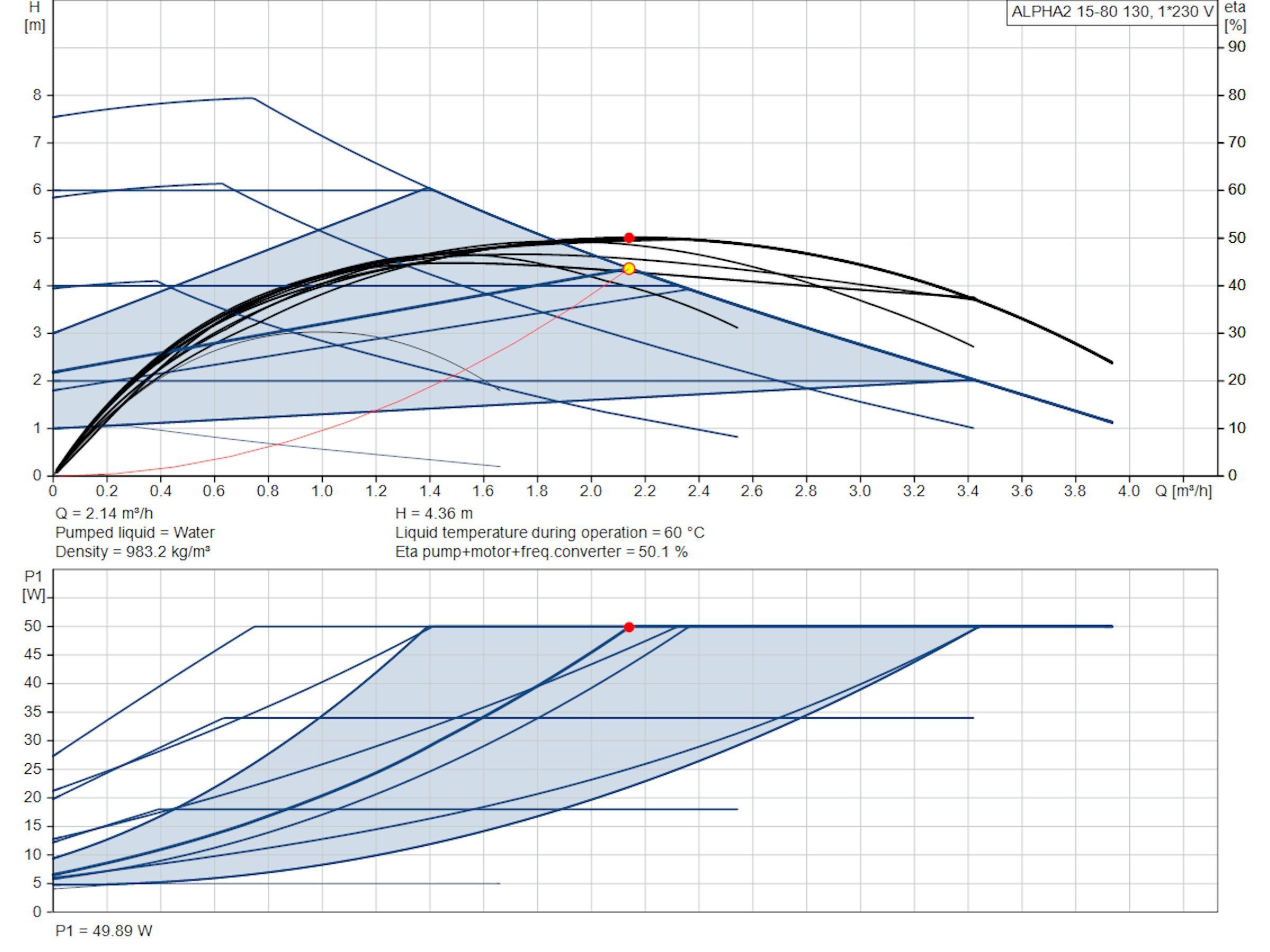Click the Q = 2.14 m³/h text
Image resolution: width=1270 pixels, height=952 pixels.
(x=104, y=513)
